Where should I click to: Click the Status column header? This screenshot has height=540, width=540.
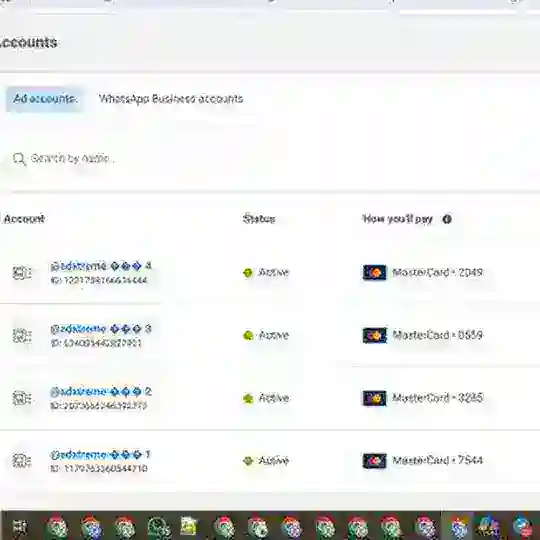click(x=259, y=219)
